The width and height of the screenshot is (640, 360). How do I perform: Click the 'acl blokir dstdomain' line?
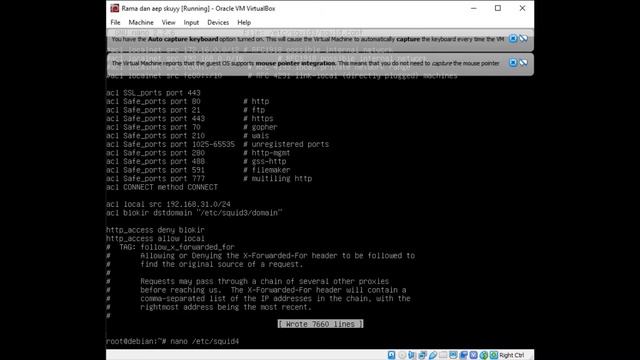[x=194, y=213]
